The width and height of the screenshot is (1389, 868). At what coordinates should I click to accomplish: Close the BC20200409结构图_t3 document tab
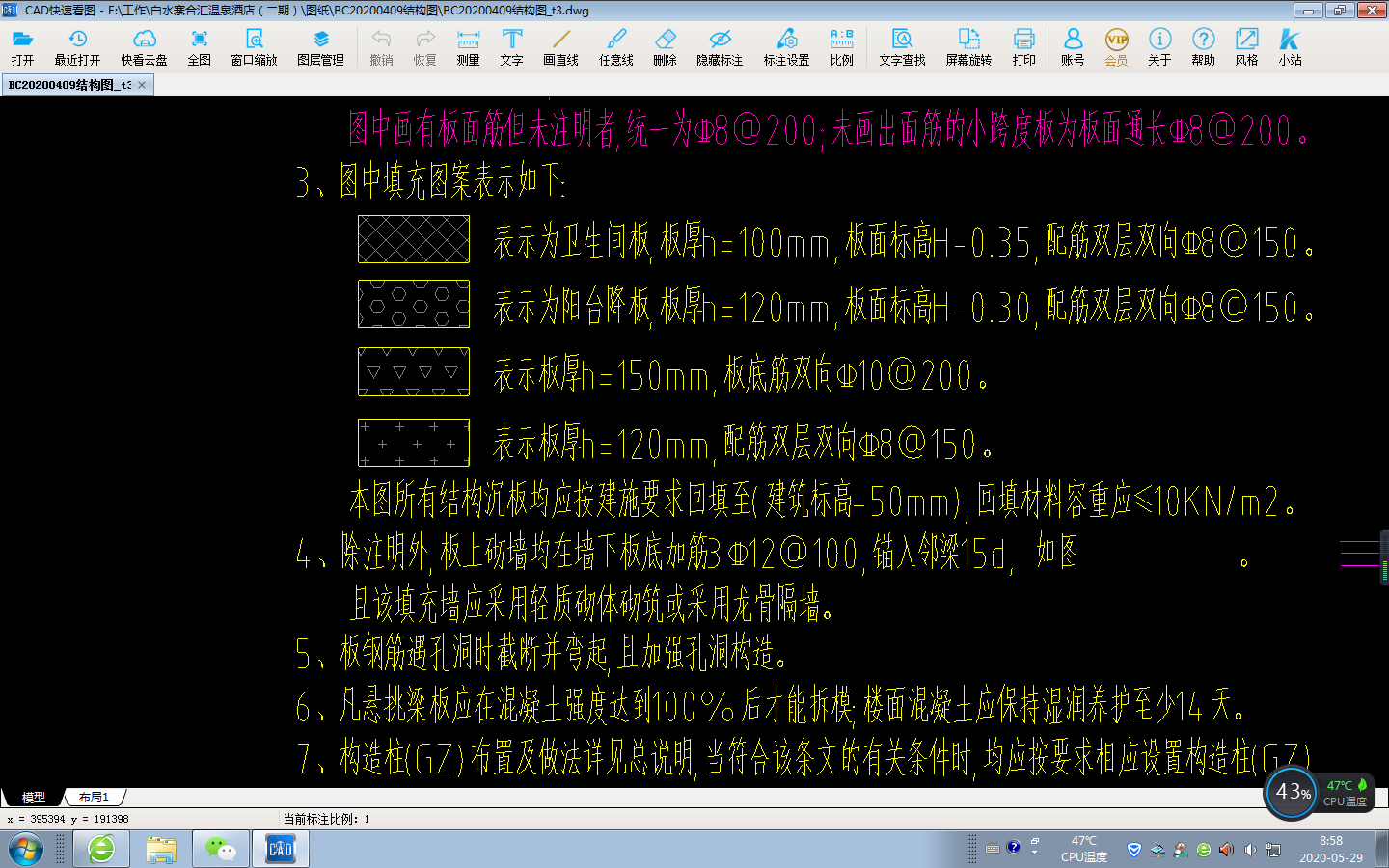pos(142,85)
